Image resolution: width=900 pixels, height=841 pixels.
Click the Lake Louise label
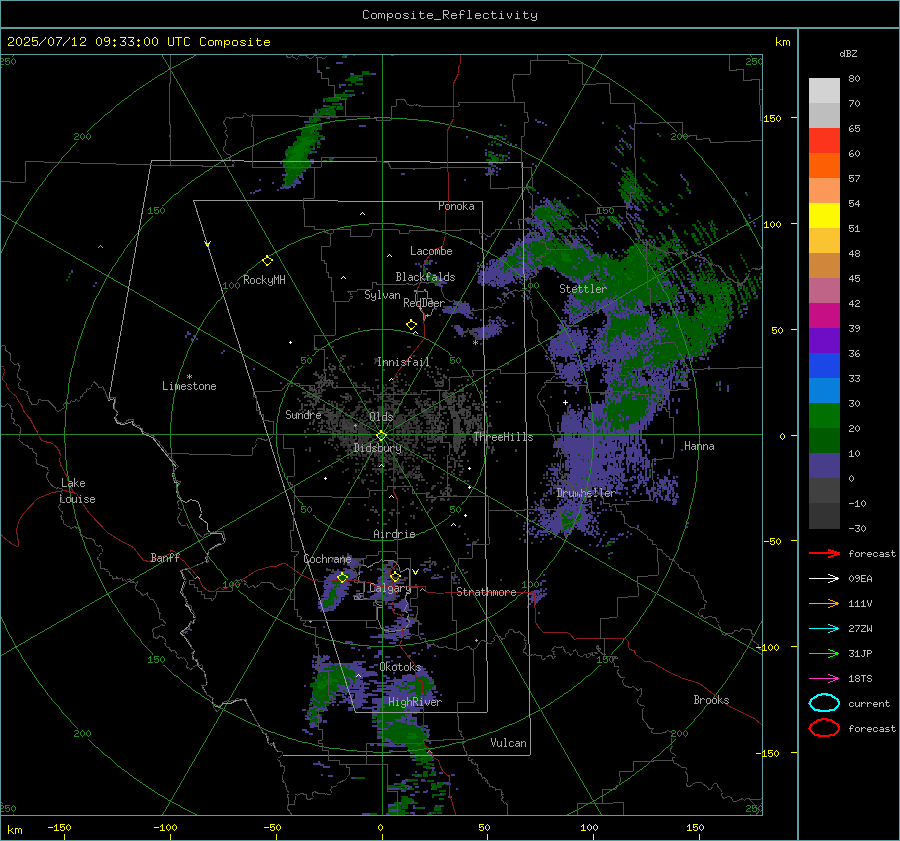(x=77, y=491)
